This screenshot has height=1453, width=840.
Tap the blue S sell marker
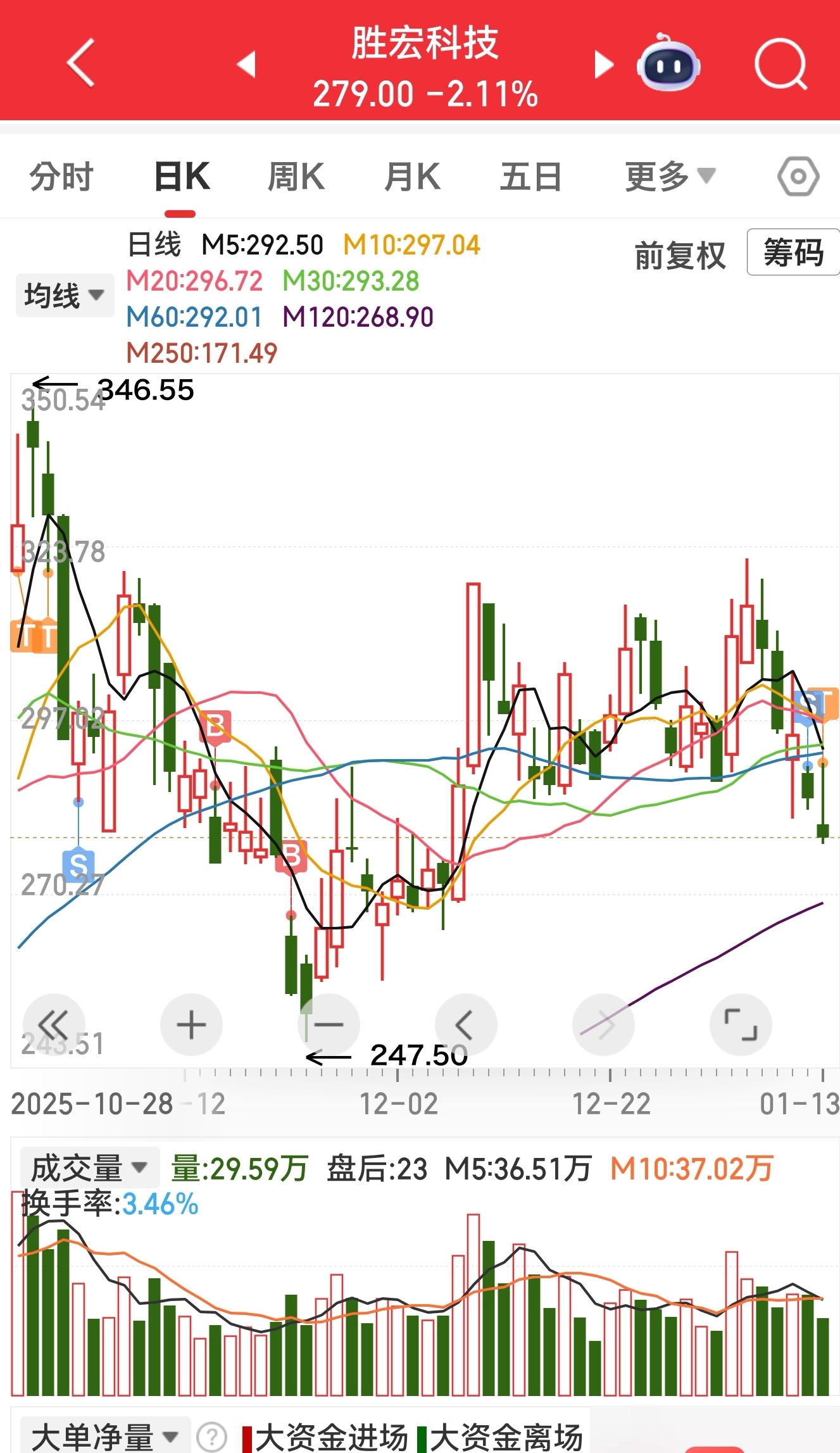coord(78,865)
